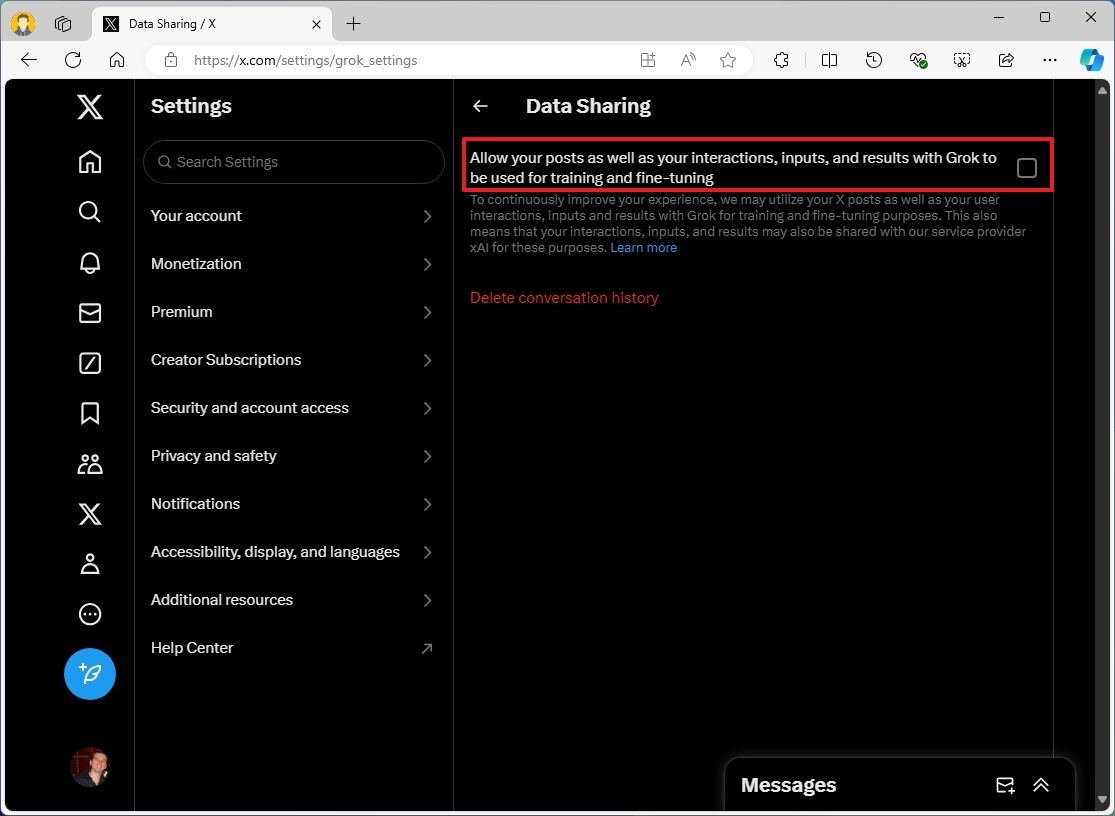This screenshot has height=816, width=1115.
Task: Collapse the Messages panel chevron
Action: (1041, 786)
